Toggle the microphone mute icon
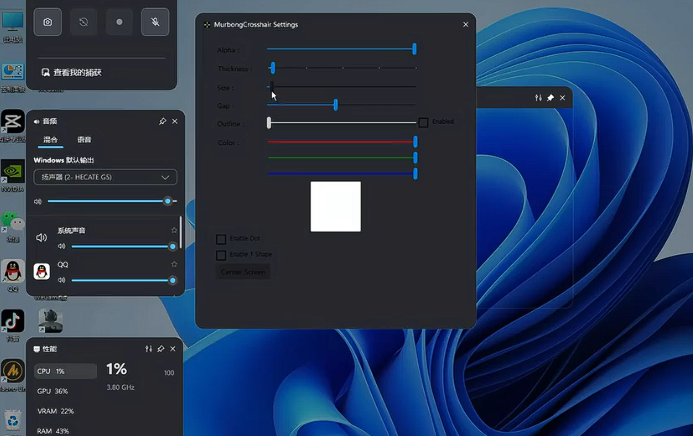Screen dimensions: 693x436 [155, 22]
